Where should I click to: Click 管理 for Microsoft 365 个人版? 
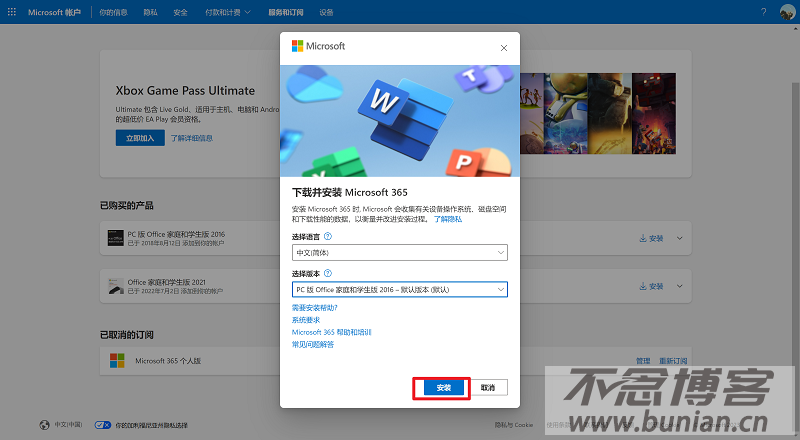coord(643,361)
